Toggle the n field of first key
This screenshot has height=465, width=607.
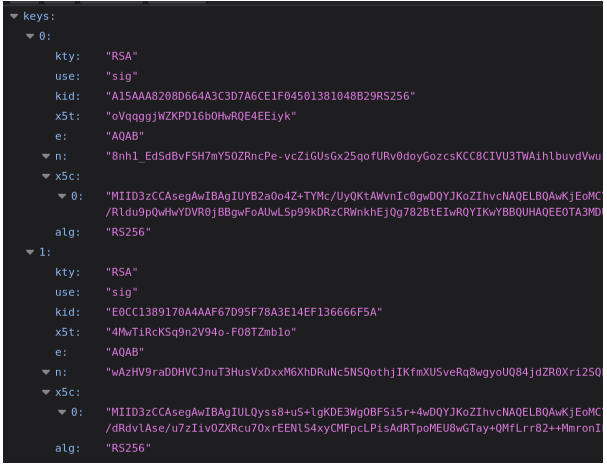pos(46,156)
